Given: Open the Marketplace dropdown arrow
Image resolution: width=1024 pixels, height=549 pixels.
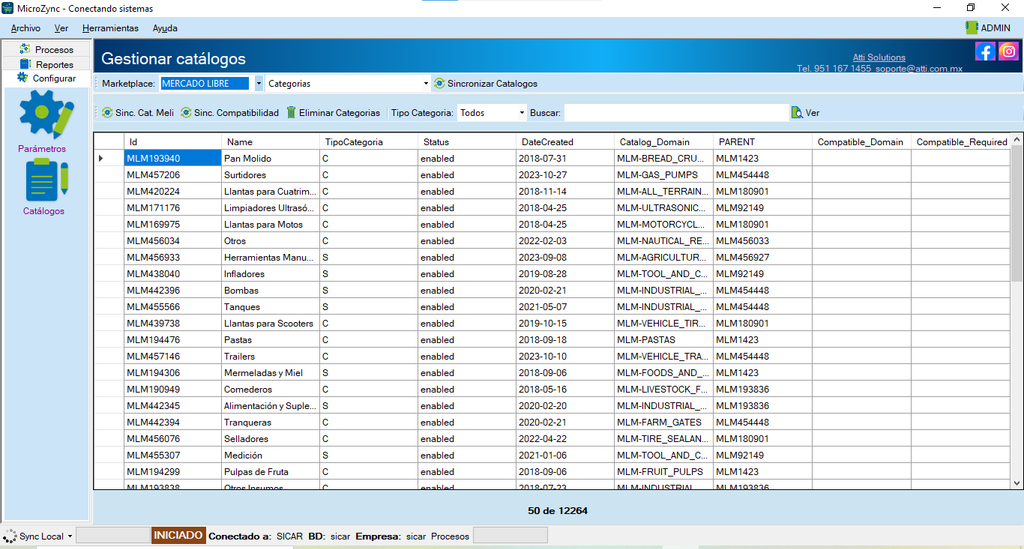Looking at the screenshot, I should (x=259, y=84).
